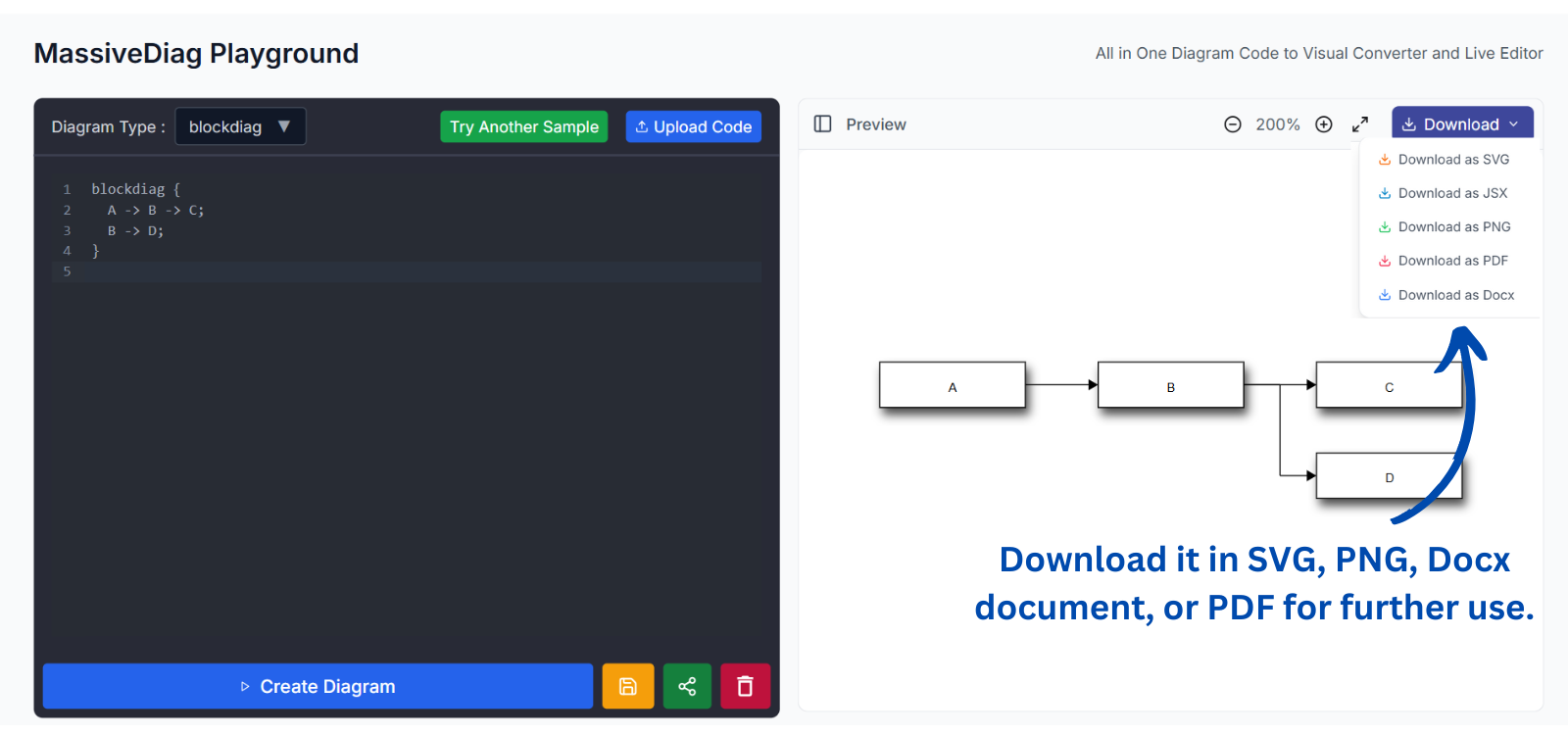Click code line 'A -> B -> C;'

coord(156,210)
